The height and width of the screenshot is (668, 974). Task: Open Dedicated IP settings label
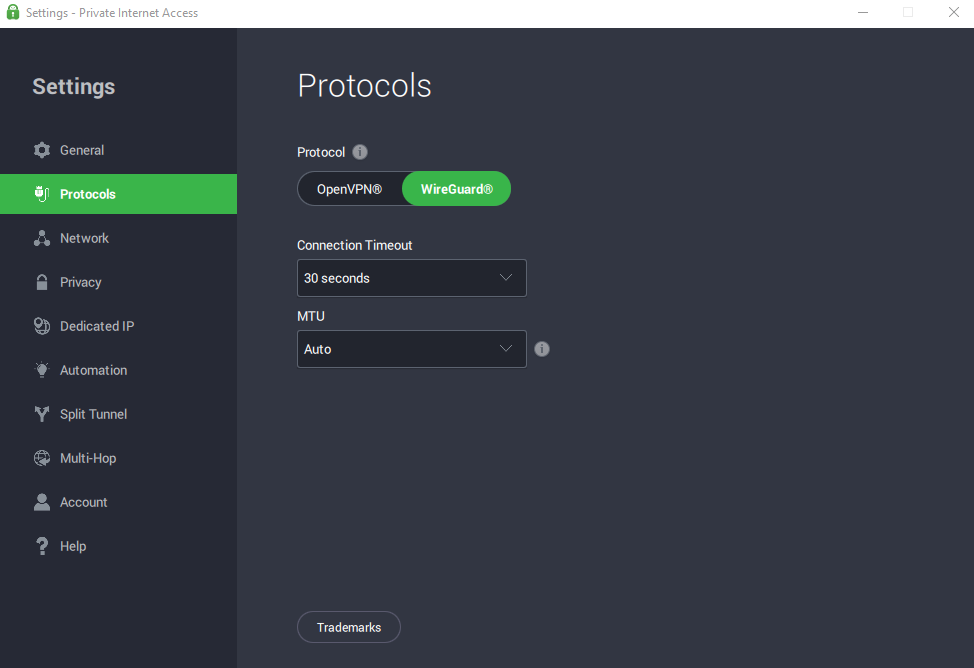coord(97,326)
